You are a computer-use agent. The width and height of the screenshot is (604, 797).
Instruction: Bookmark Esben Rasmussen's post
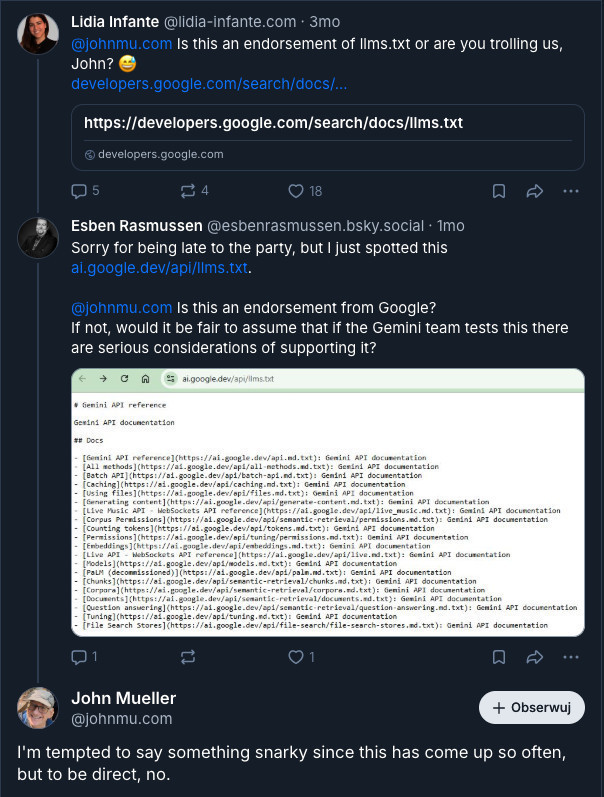point(498,657)
